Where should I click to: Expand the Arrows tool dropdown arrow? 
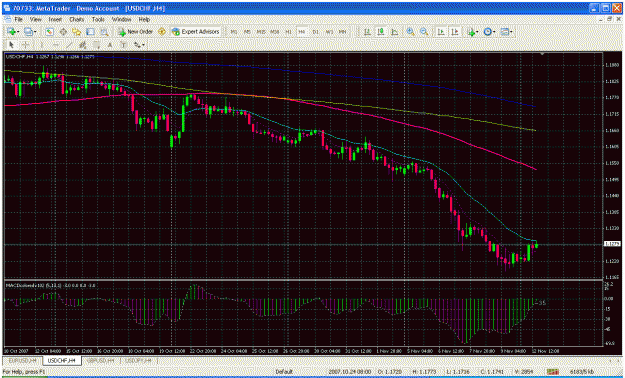pos(143,45)
